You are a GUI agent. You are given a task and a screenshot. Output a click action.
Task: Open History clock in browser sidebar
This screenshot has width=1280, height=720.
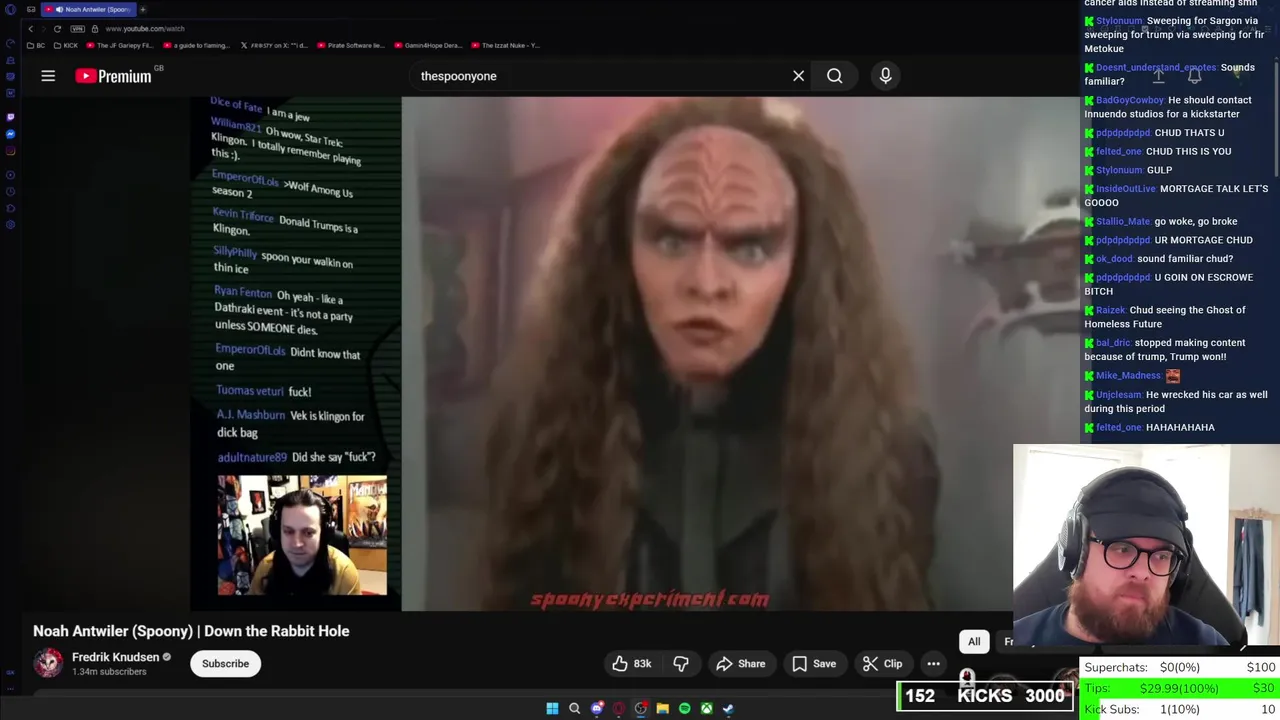pyautogui.click(x=10, y=191)
